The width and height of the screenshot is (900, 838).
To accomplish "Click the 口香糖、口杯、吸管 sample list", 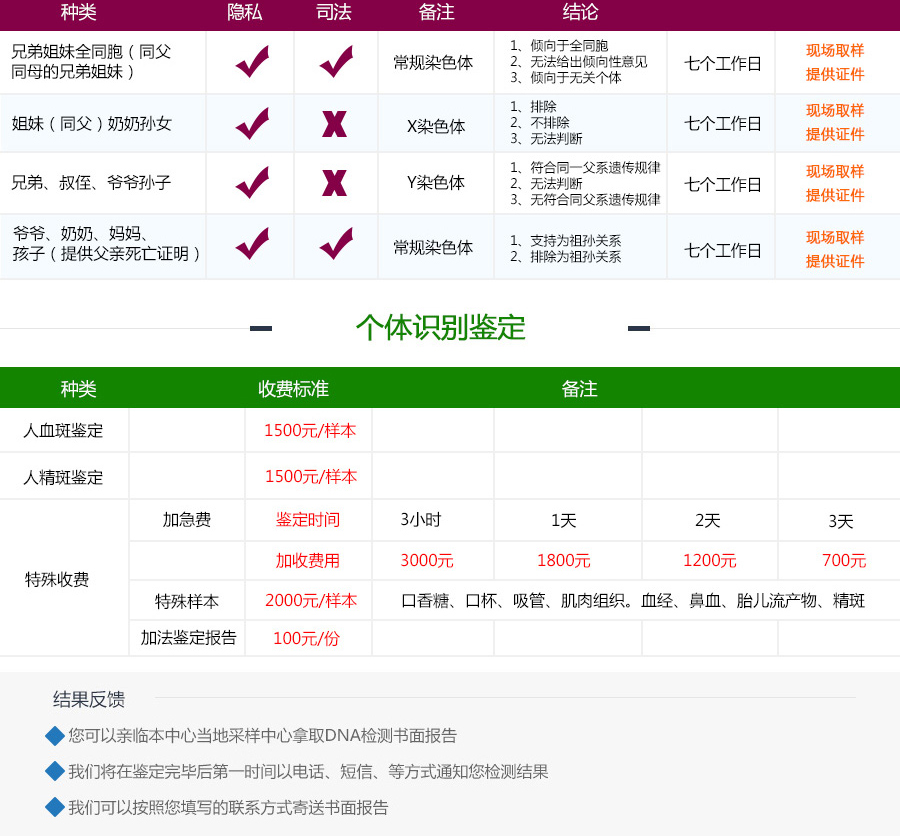I will click(x=633, y=600).
